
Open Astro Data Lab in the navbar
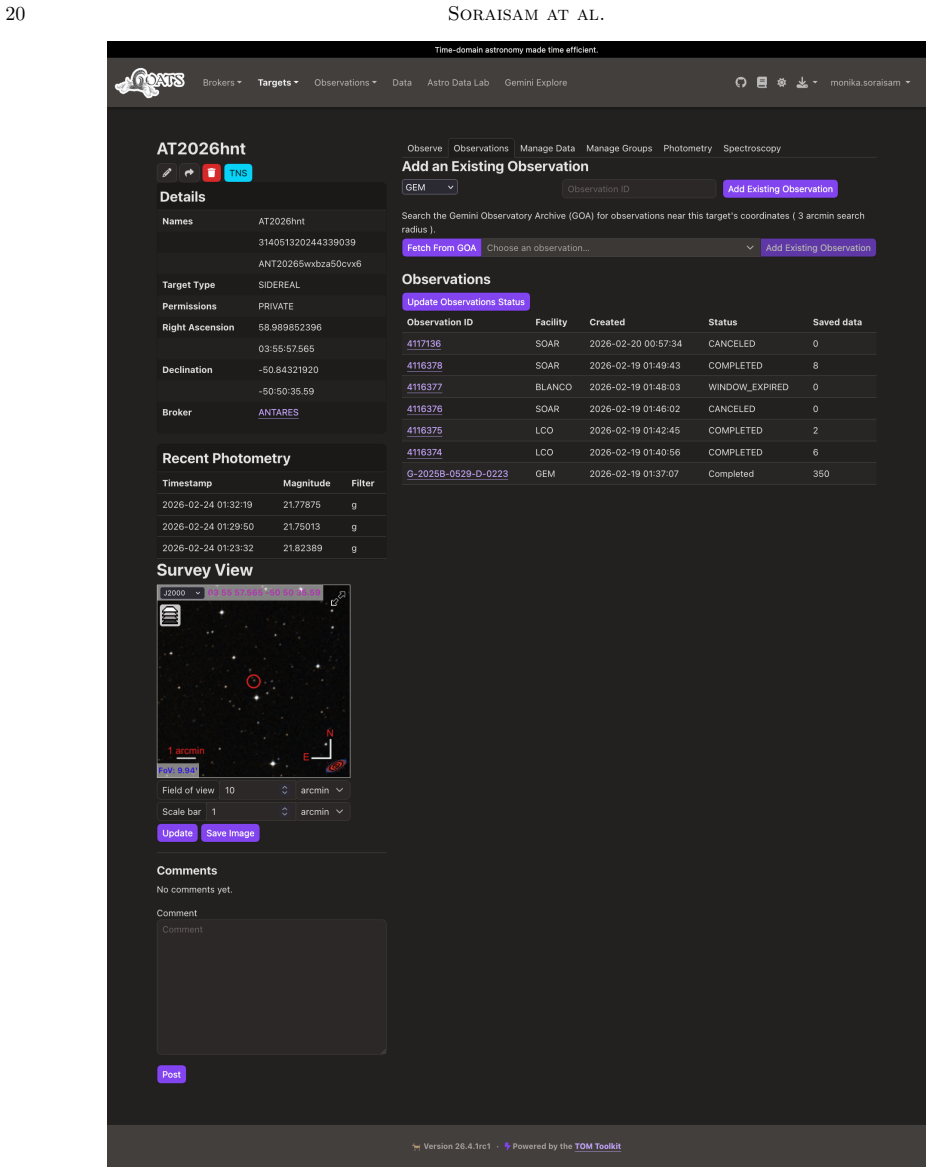pyautogui.click(x=458, y=82)
